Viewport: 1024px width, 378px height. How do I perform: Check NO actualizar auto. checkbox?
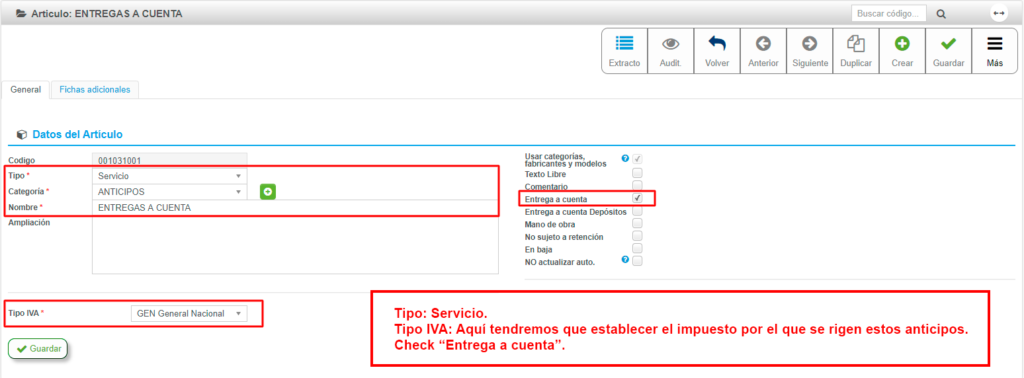637,260
